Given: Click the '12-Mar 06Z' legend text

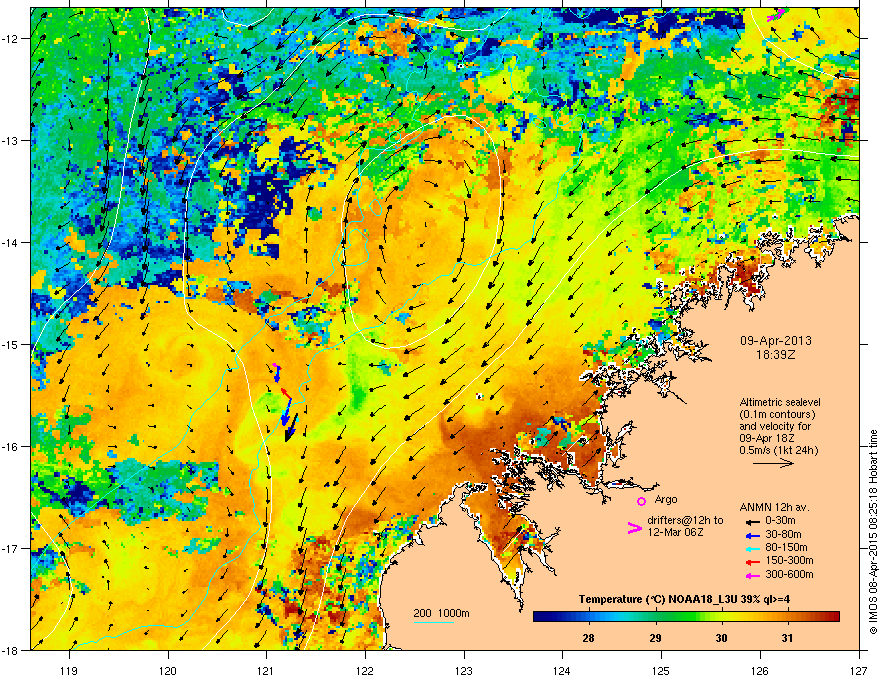Looking at the screenshot, I should click(x=675, y=532).
